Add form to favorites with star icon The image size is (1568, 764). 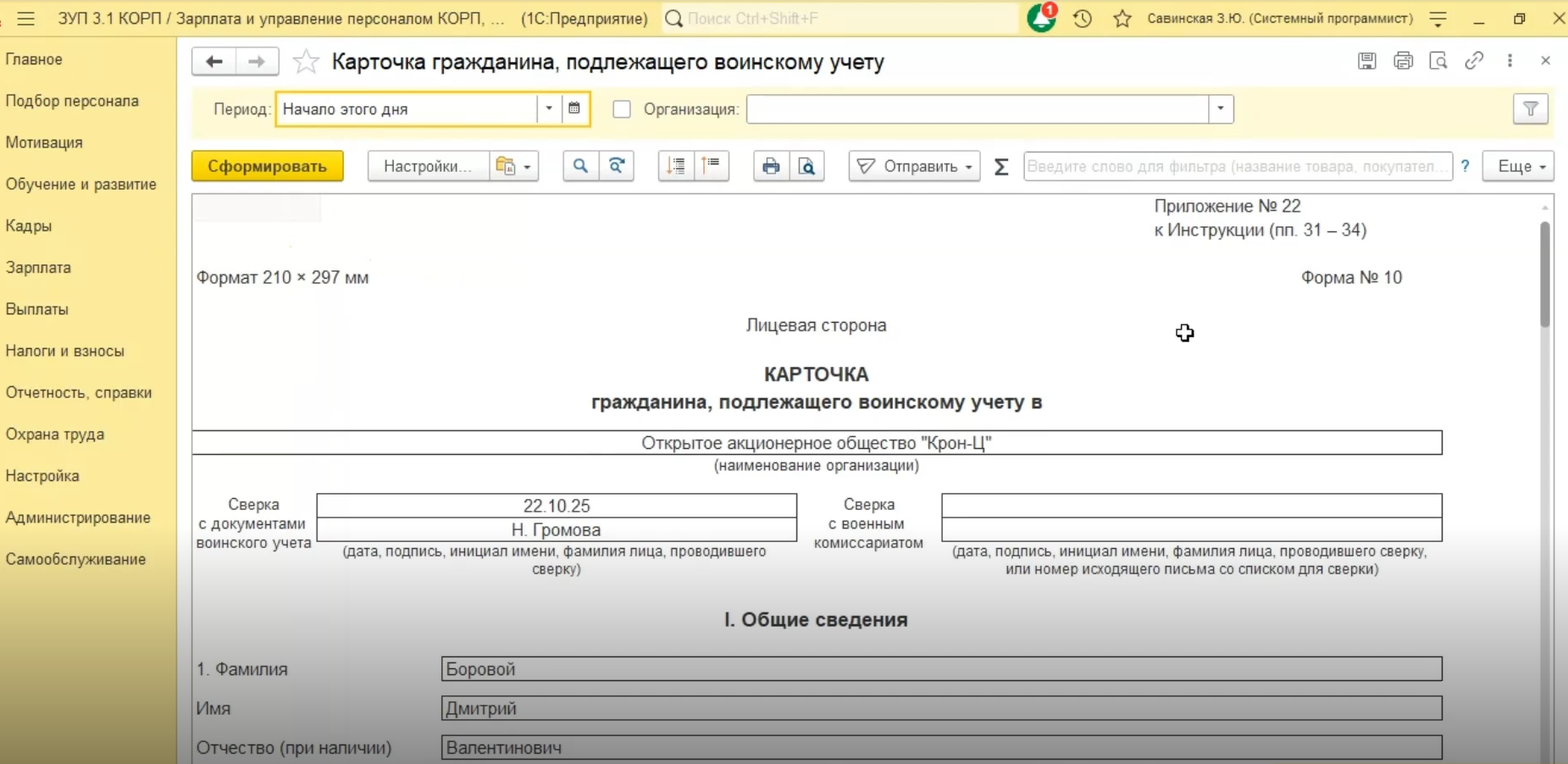coord(305,62)
